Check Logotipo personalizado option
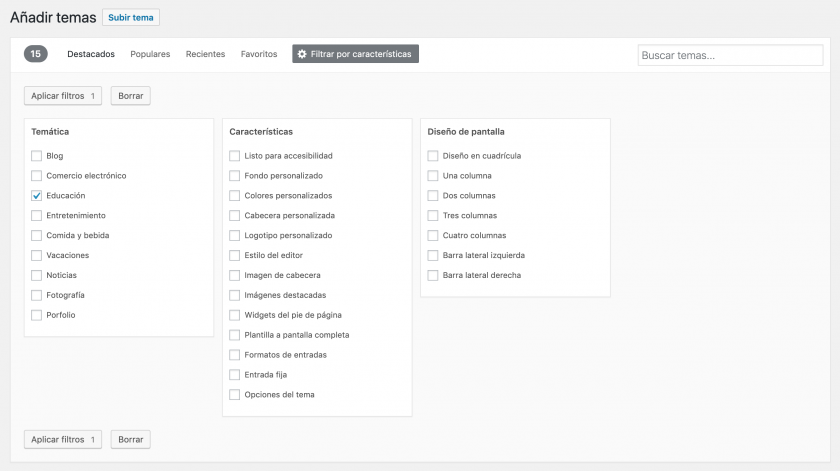This screenshot has height=471, width=840. pos(235,236)
